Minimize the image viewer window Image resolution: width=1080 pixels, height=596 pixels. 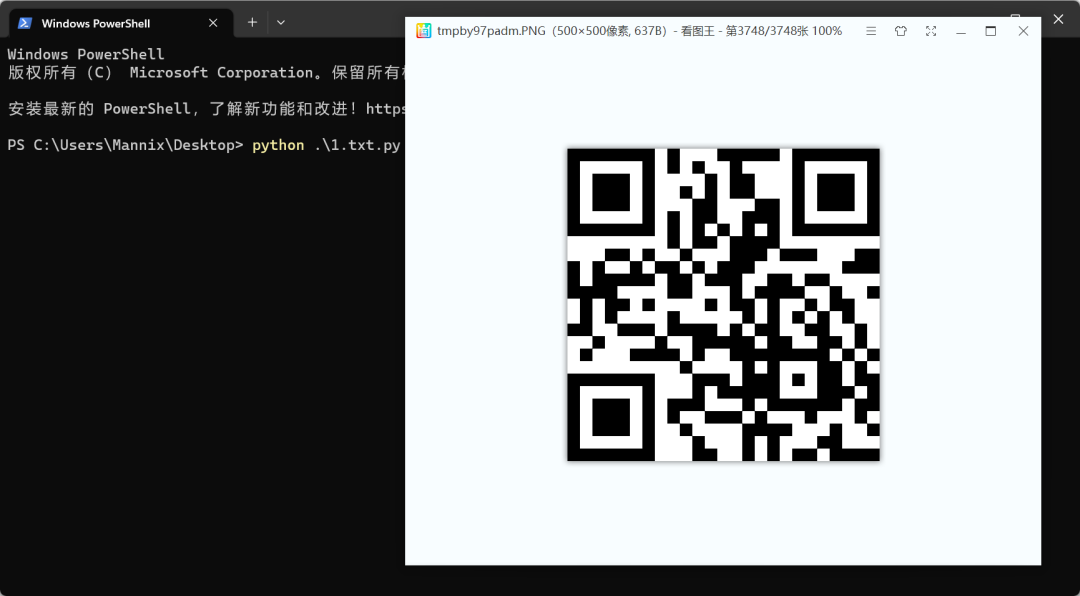coord(961,31)
